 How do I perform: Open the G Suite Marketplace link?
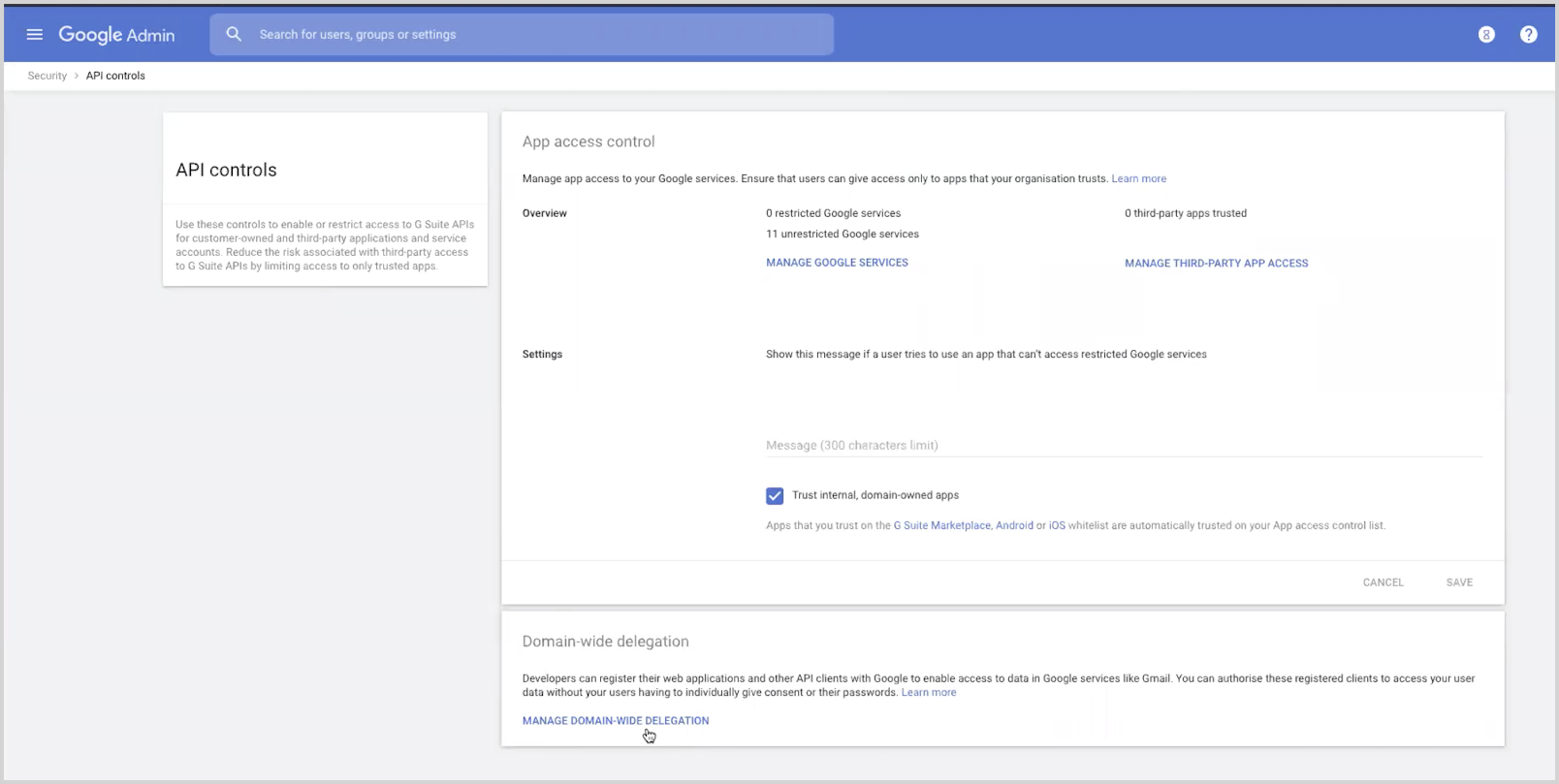point(941,526)
